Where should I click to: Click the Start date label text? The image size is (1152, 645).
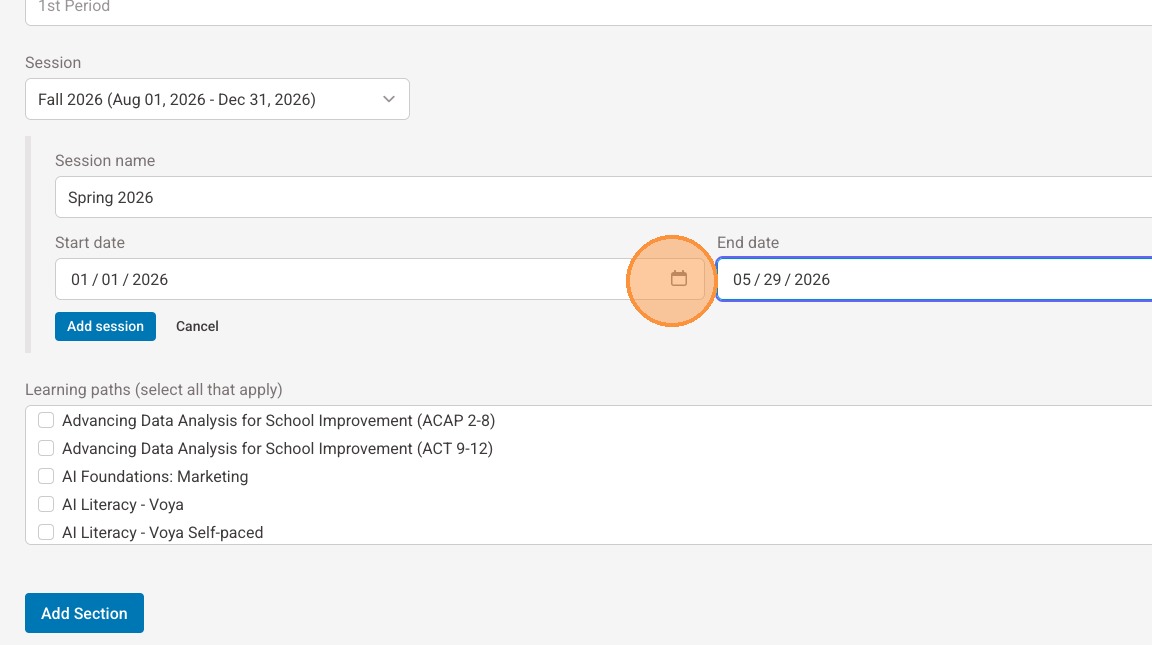click(90, 242)
